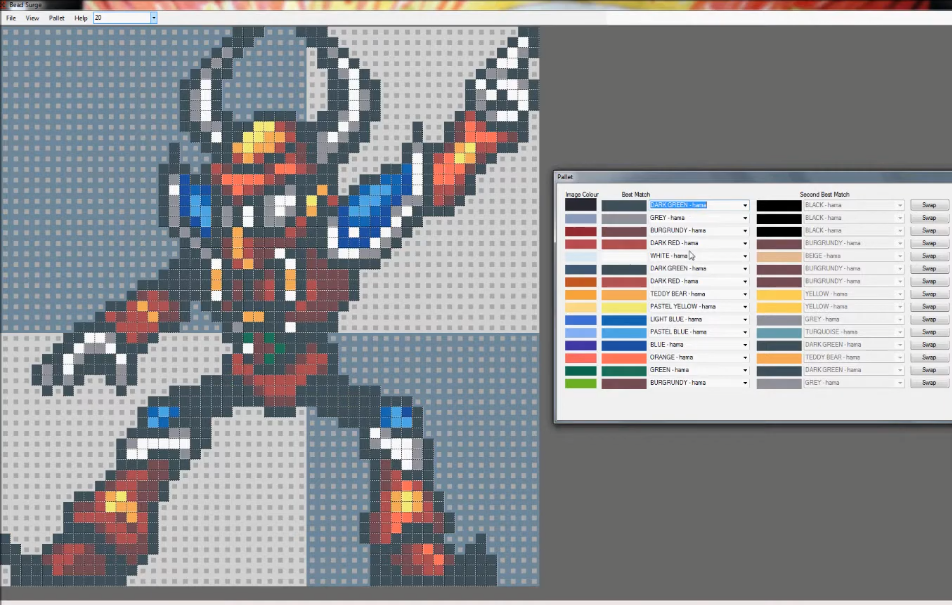952x605 pixels.
Task: Select best match swatch beside PASTEL BLUE - hama
Action: pos(624,333)
